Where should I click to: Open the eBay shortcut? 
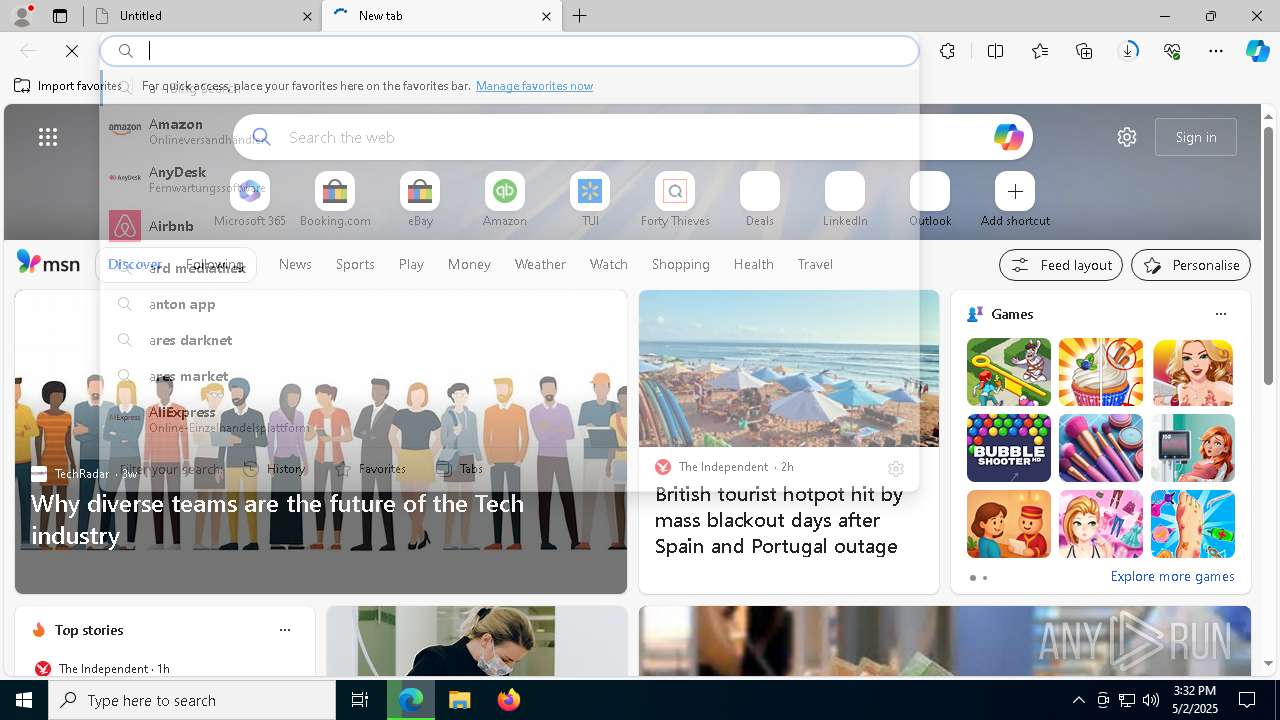pyautogui.click(x=420, y=200)
